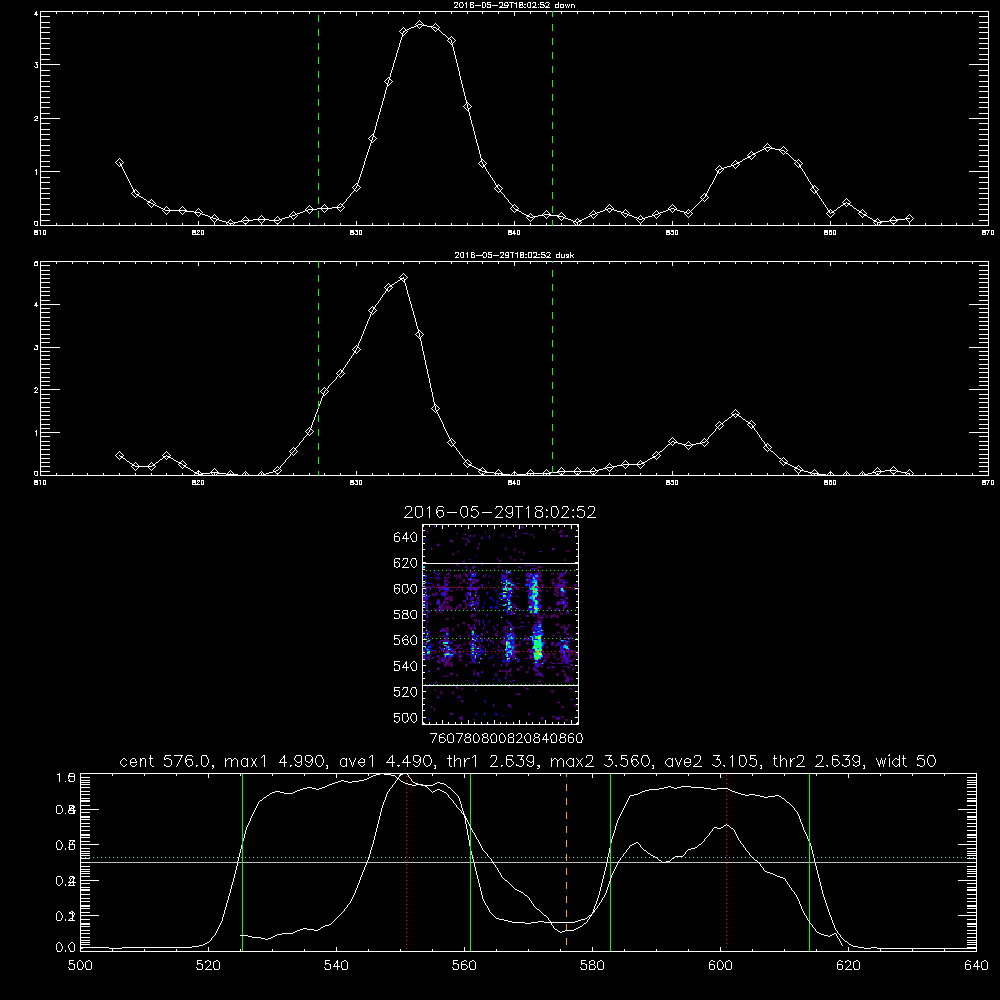Viewport: 1000px width, 1000px height.
Task: Click x-axis label '640' of bottom plot
Action: click(976, 966)
